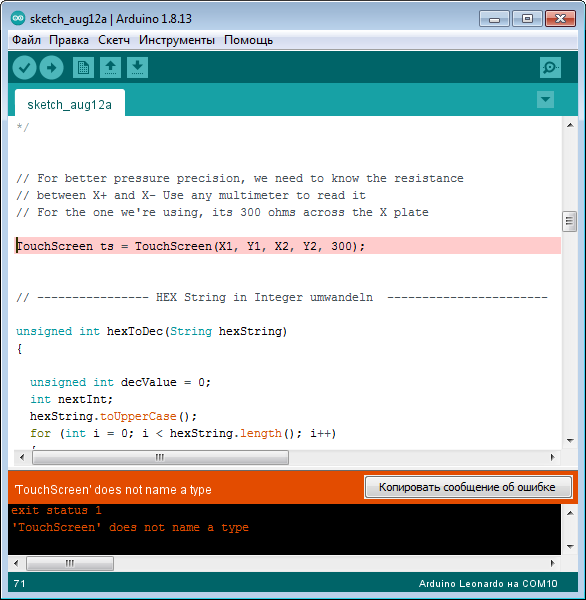Open the Правка menu

point(69,40)
